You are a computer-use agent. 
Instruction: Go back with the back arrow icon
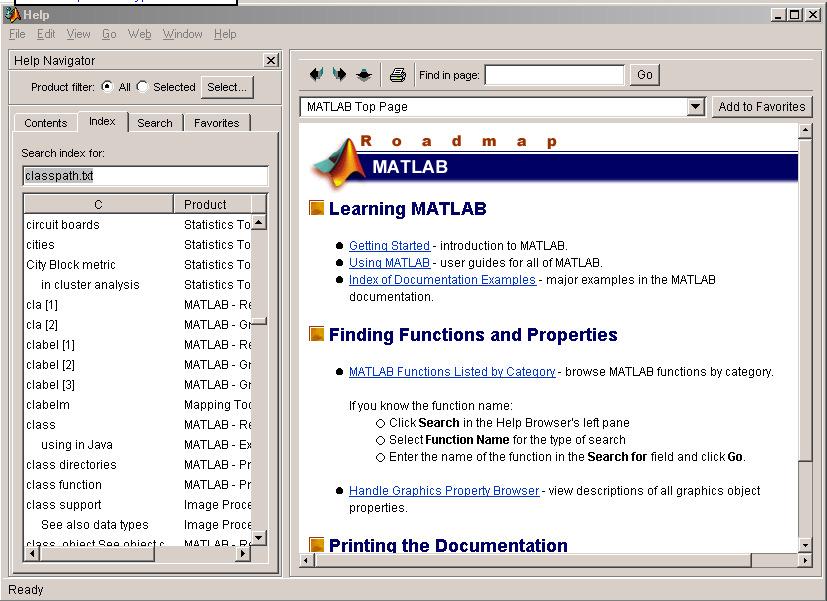[316, 75]
